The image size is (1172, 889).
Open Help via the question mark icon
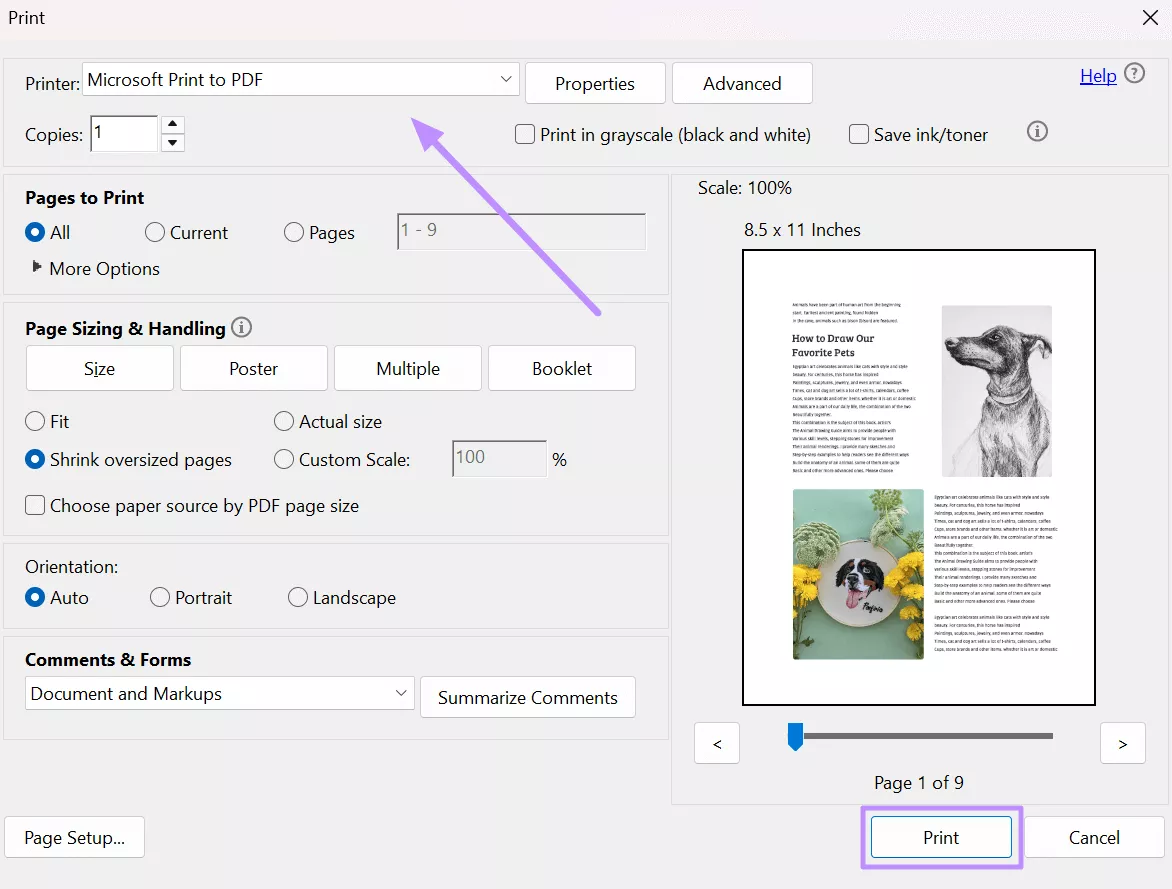tap(1135, 74)
